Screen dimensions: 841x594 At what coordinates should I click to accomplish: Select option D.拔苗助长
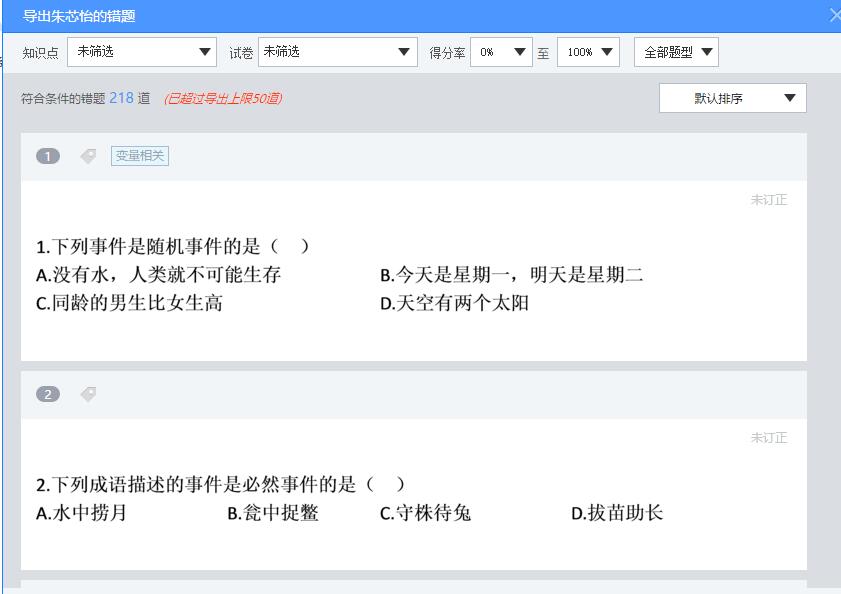[x=617, y=513]
